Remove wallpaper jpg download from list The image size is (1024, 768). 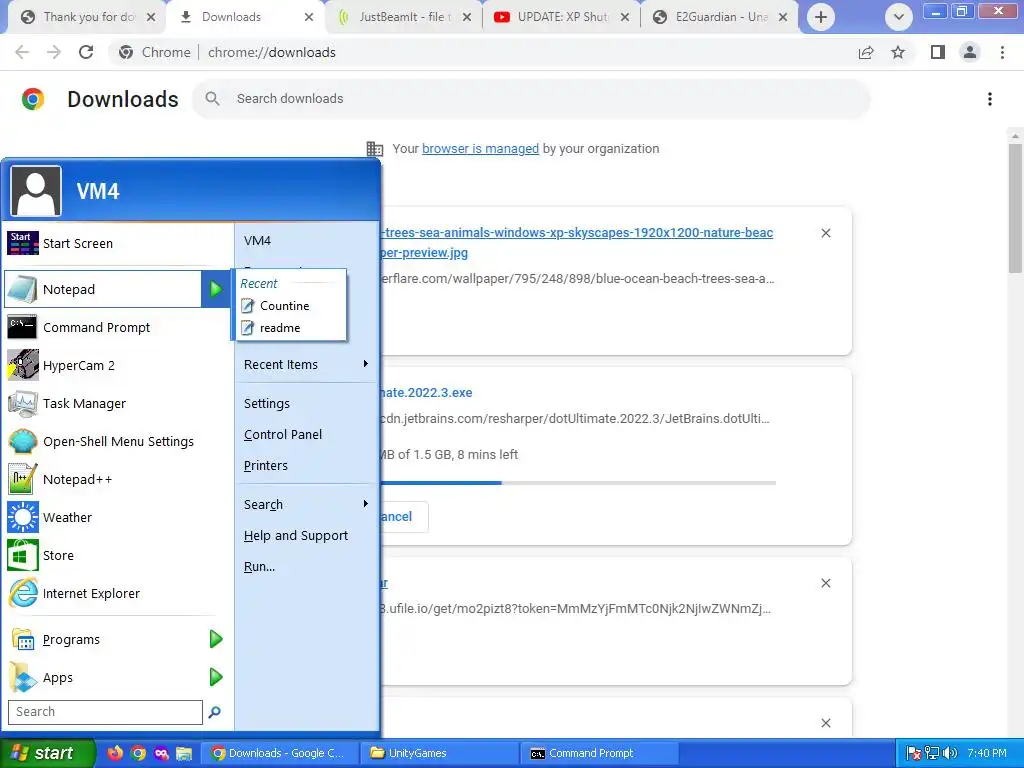click(825, 233)
